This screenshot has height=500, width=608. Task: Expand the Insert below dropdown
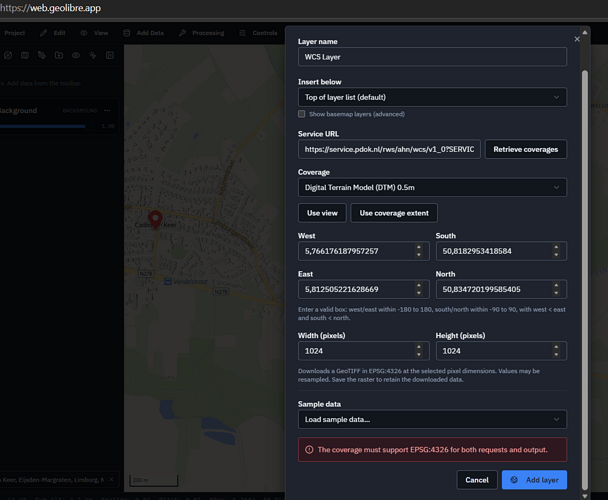(432, 97)
